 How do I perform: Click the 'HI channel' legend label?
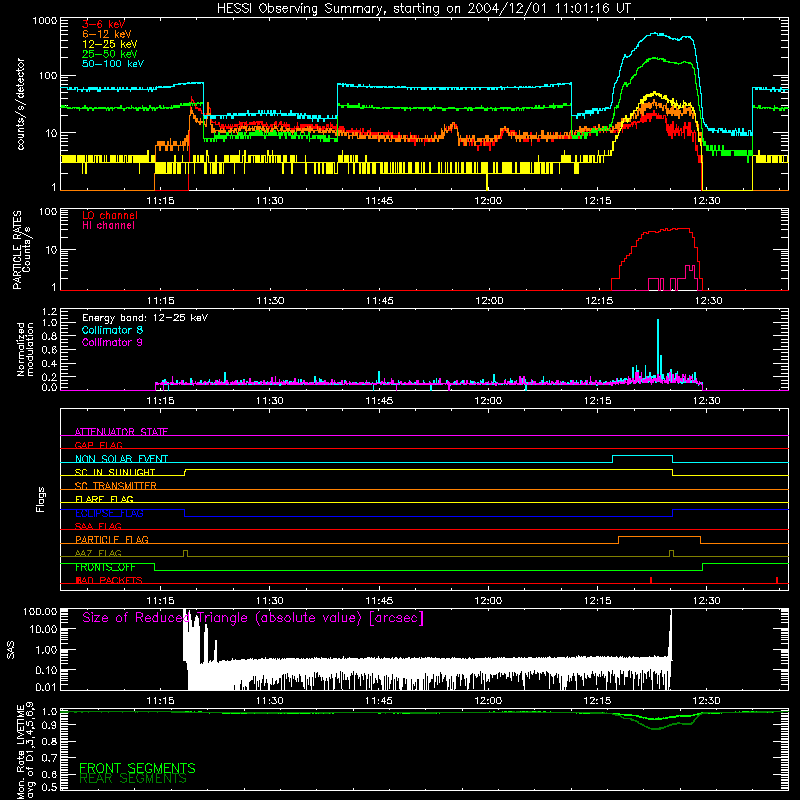coord(108,226)
